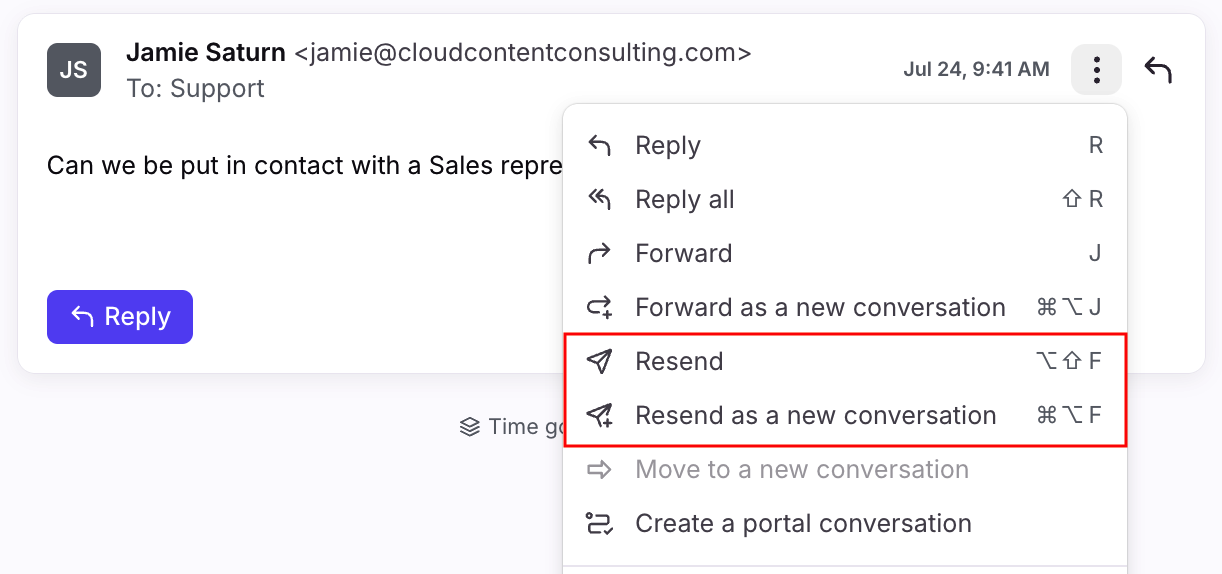This screenshot has height=574, width=1222.
Task: Select Reply from the dropdown menu
Action: point(668,146)
